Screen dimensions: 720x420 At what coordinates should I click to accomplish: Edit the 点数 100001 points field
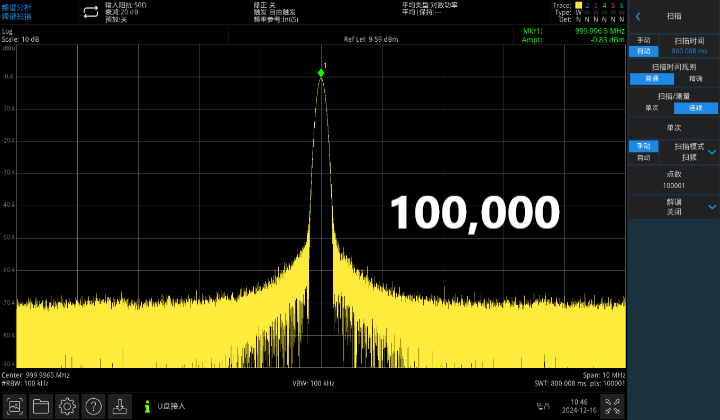click(673, 179)
